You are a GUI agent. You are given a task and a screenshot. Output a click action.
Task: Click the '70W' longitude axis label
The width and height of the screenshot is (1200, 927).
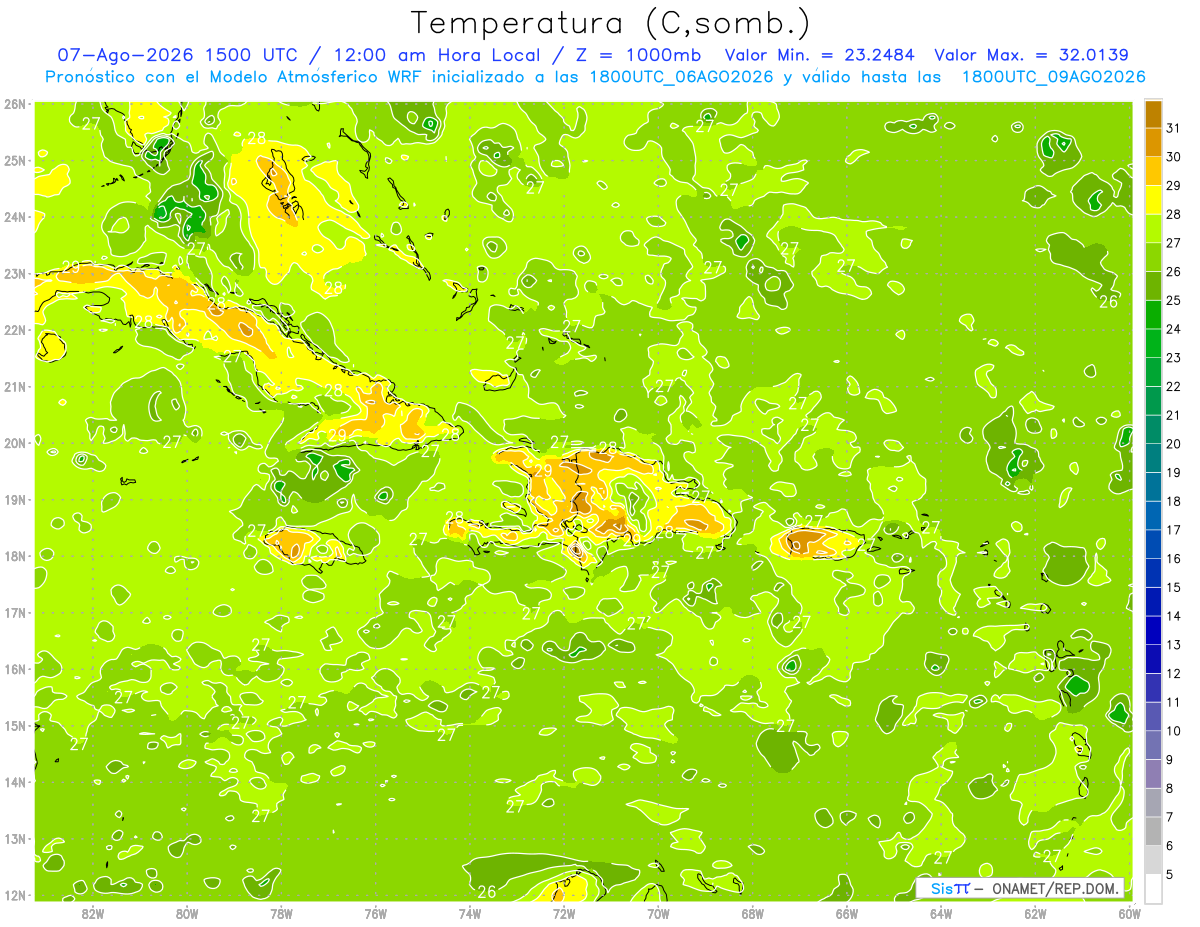pos(658,913)
